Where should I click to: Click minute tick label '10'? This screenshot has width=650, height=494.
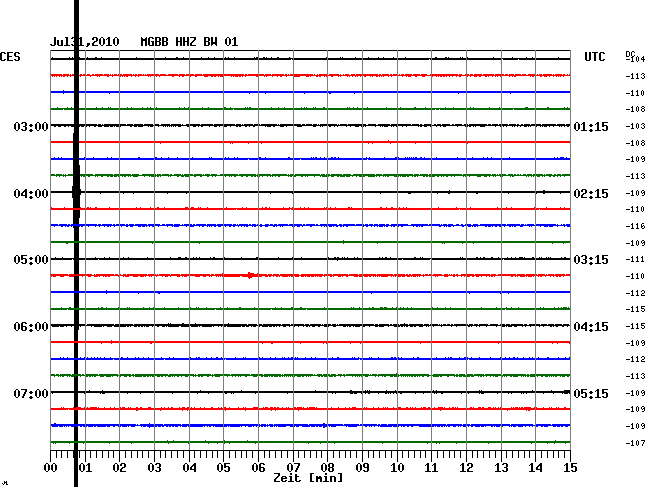[x=397, y=468]
